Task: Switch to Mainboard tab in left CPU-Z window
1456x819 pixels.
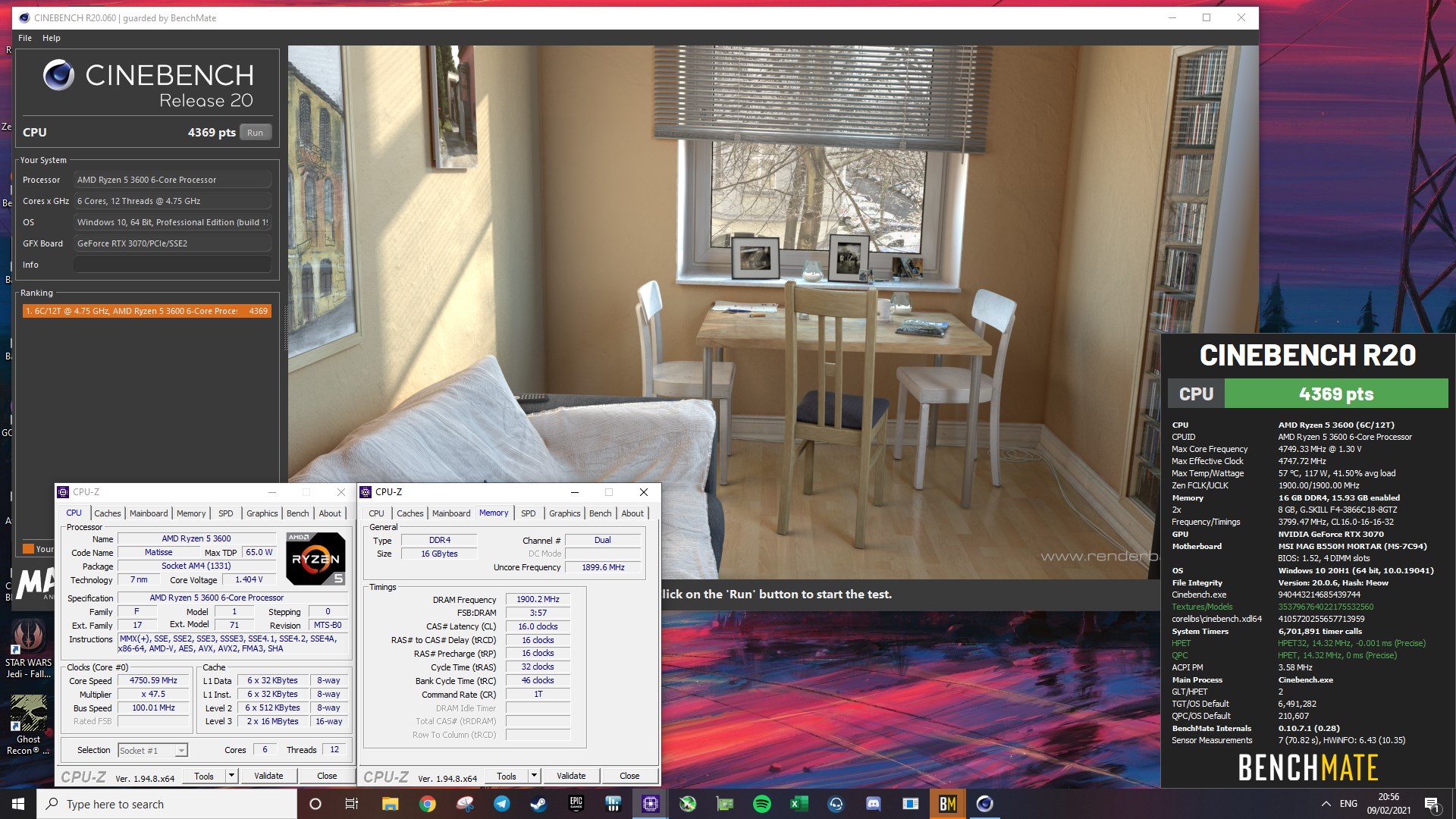Action: pos(149,513)
